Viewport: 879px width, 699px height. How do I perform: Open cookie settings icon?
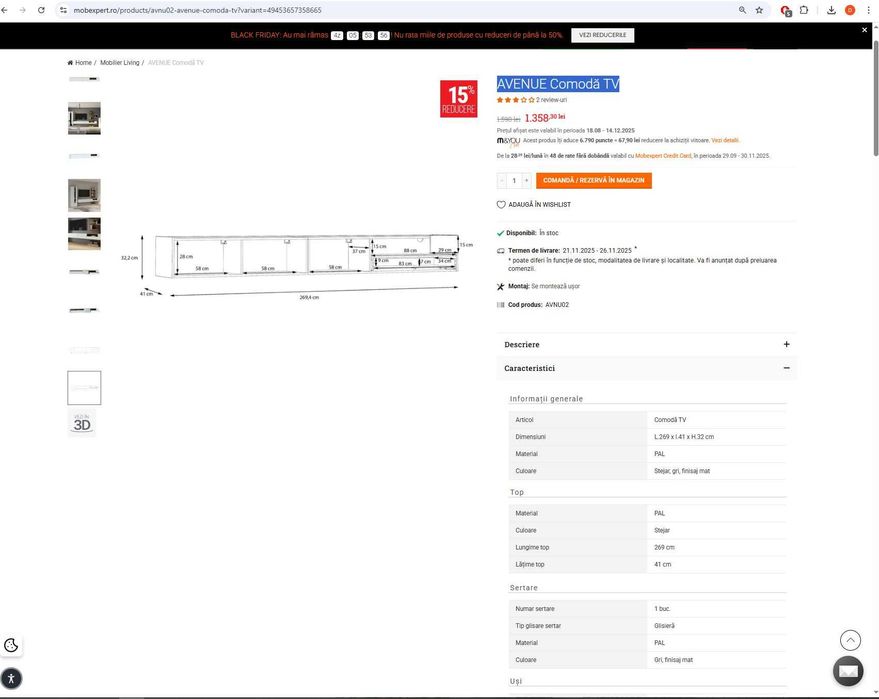click(x=11, y=645)
